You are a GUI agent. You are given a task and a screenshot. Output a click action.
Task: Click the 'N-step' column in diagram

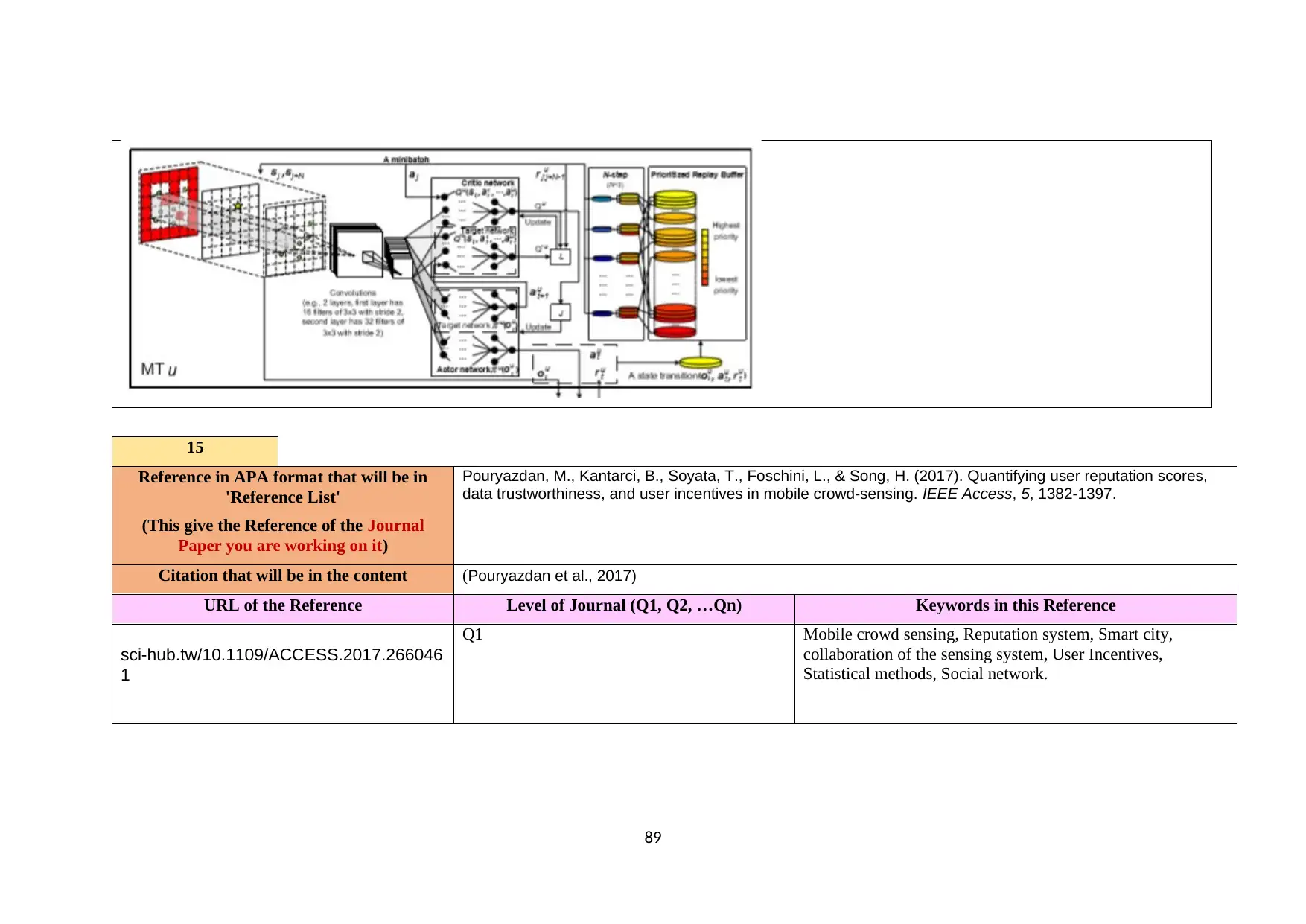tap(616, 253)
